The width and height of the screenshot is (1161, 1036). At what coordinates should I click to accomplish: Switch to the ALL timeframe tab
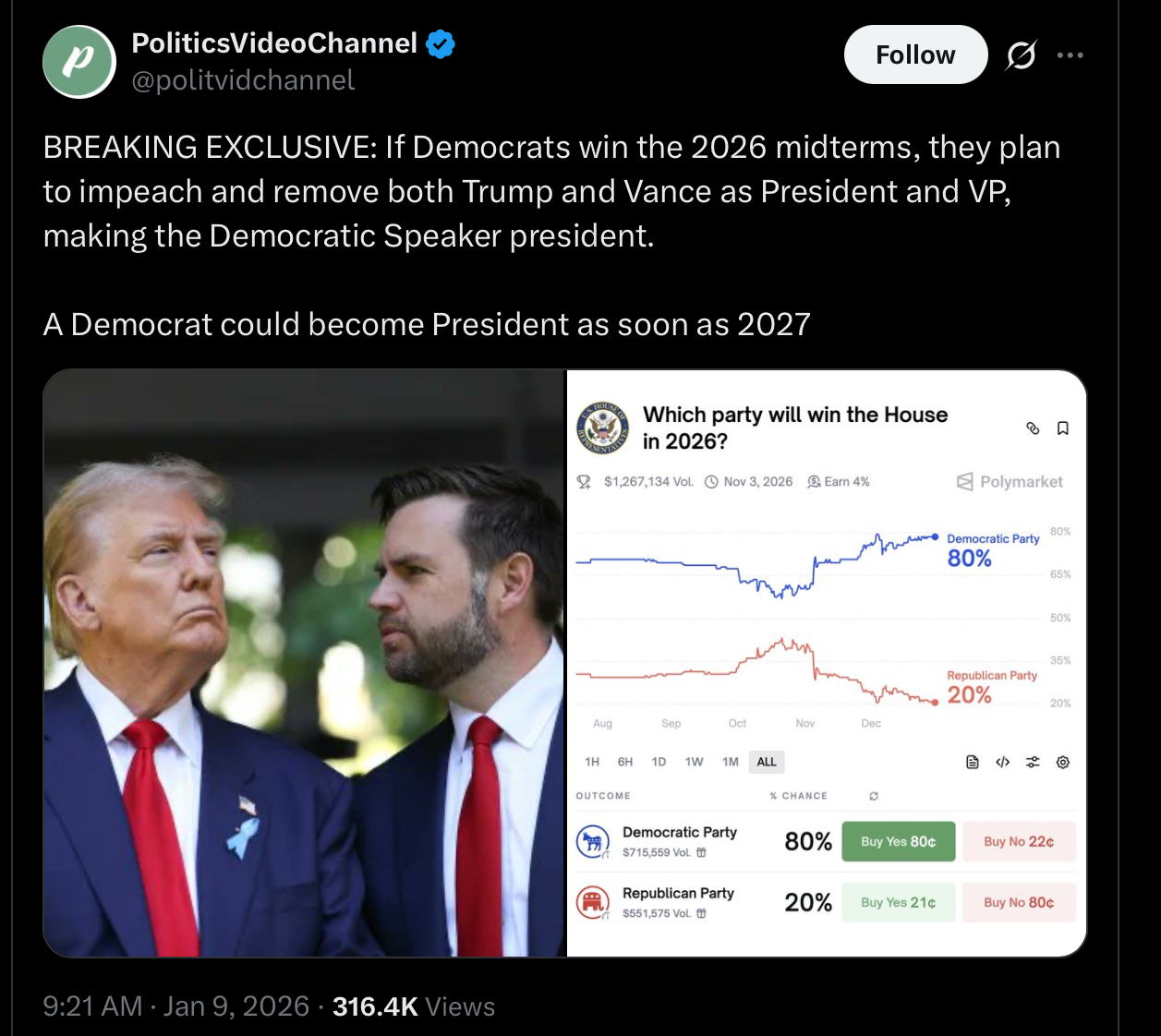(767, 762)
